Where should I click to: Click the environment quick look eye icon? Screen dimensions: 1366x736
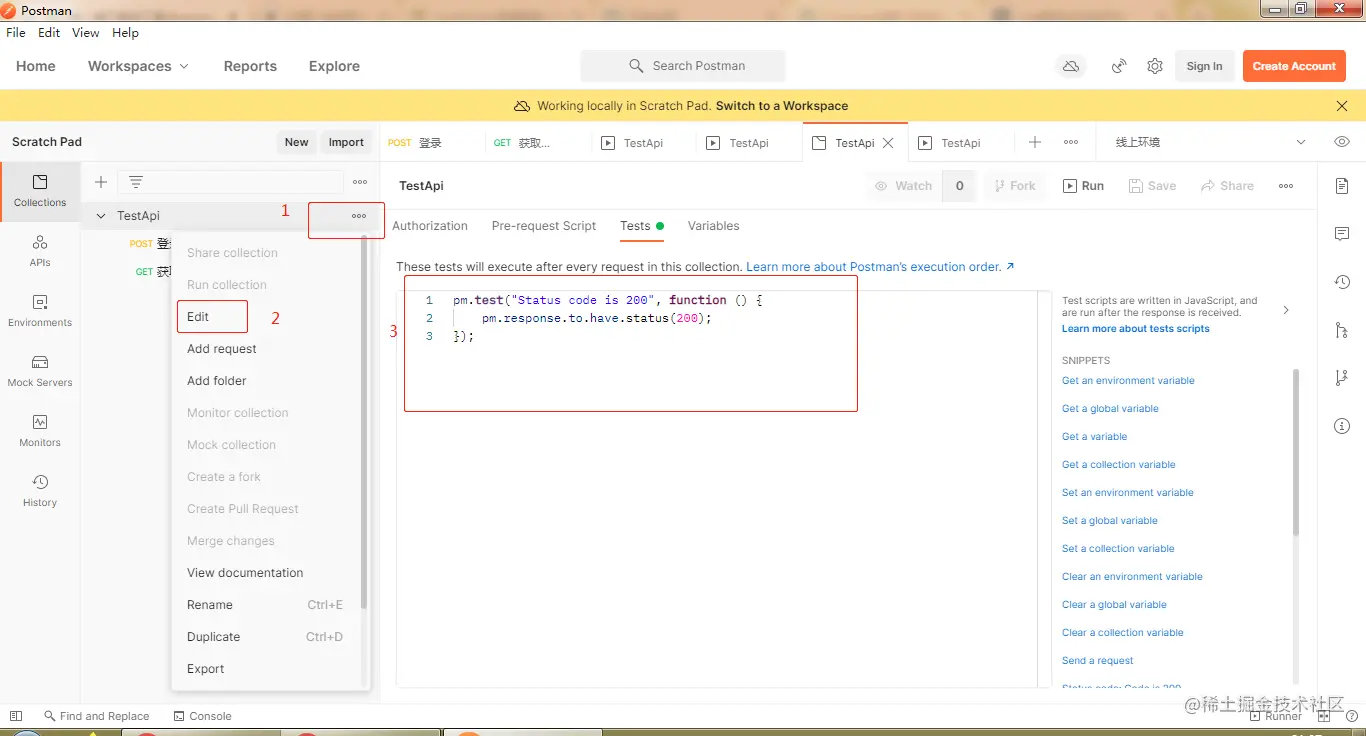tap(1342, 142)
